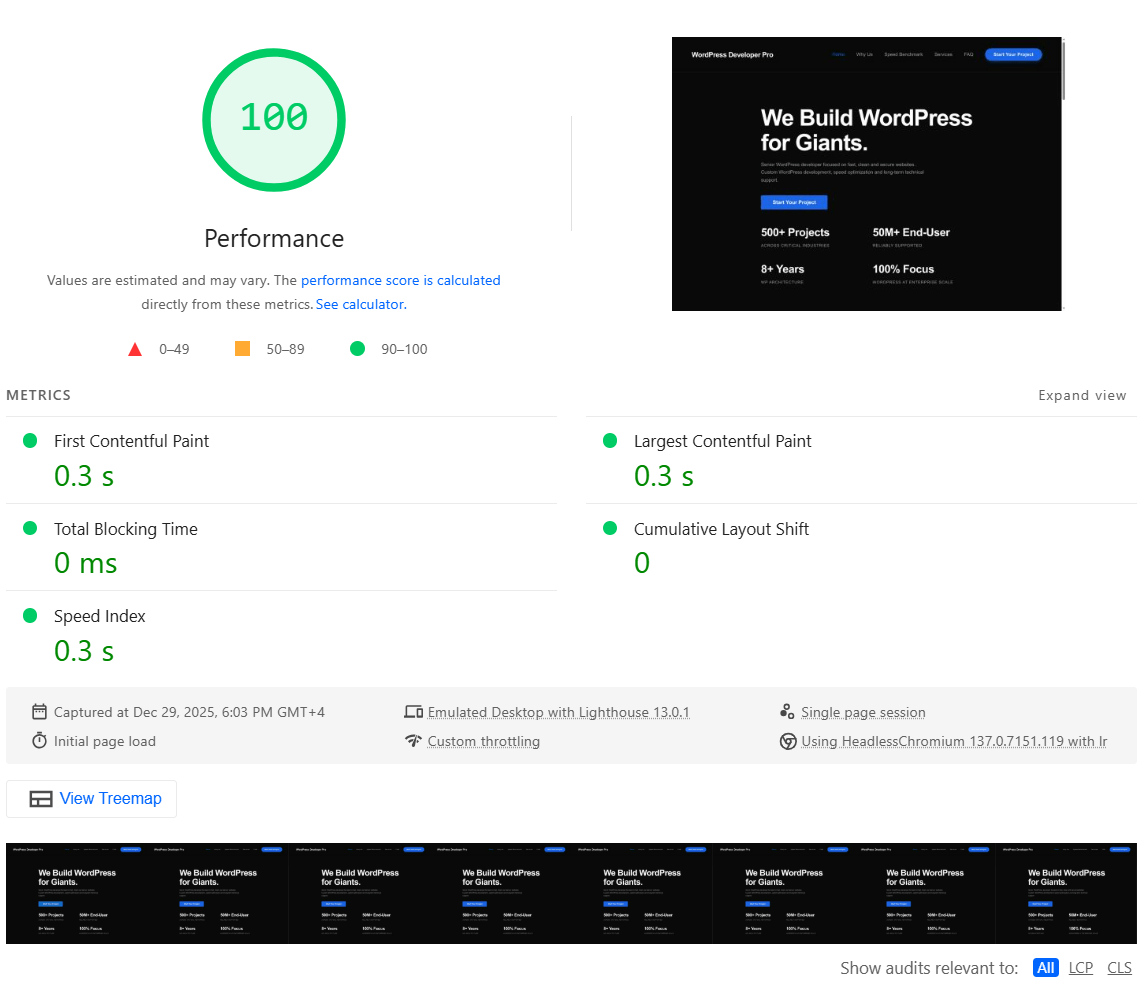The height and width of the screenshot is (988, 1144).
Task: Open the View Treemap panel
Action: click(92, 798)
